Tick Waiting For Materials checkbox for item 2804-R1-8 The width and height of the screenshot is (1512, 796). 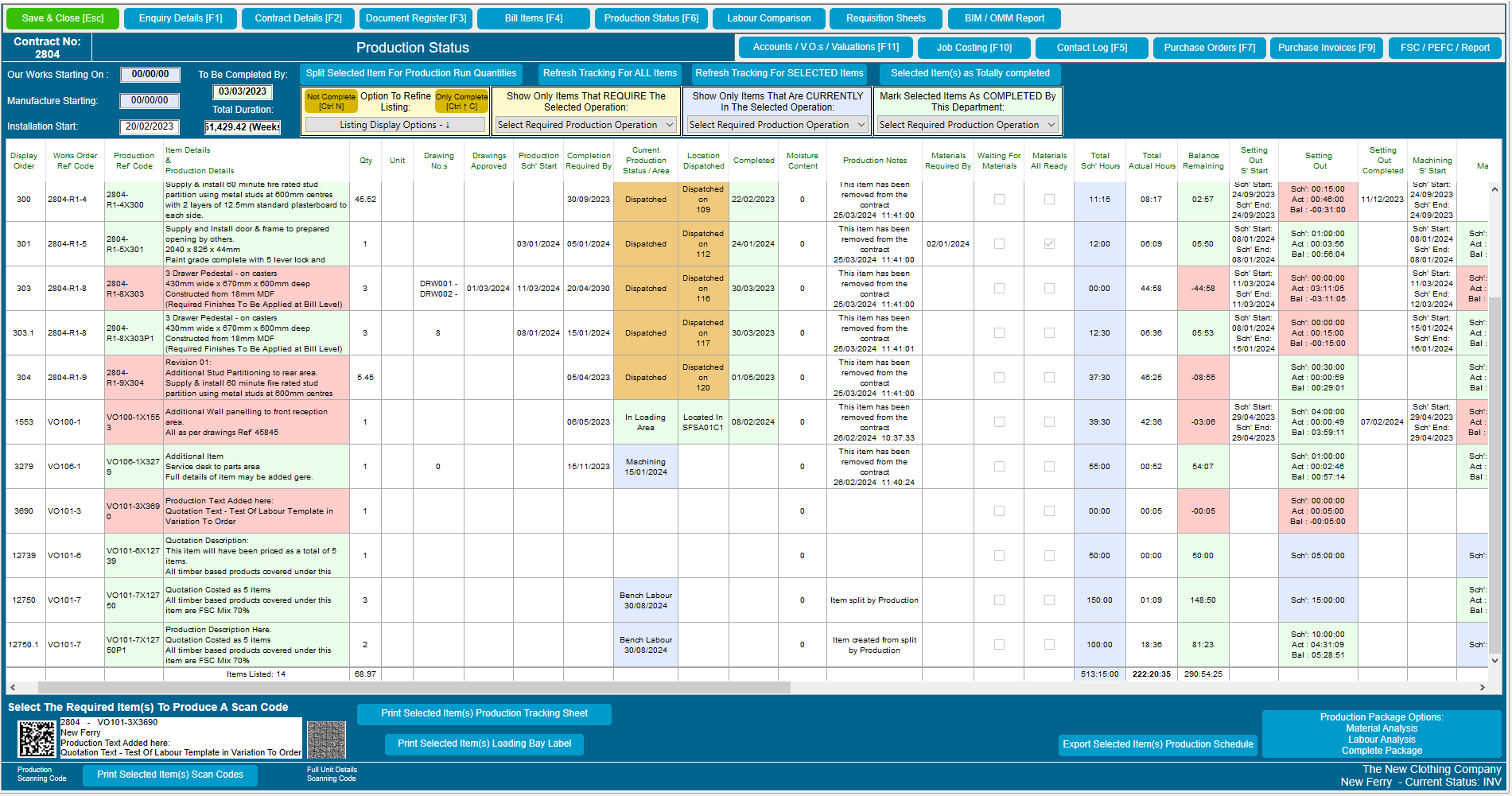[x=999, y=288]
